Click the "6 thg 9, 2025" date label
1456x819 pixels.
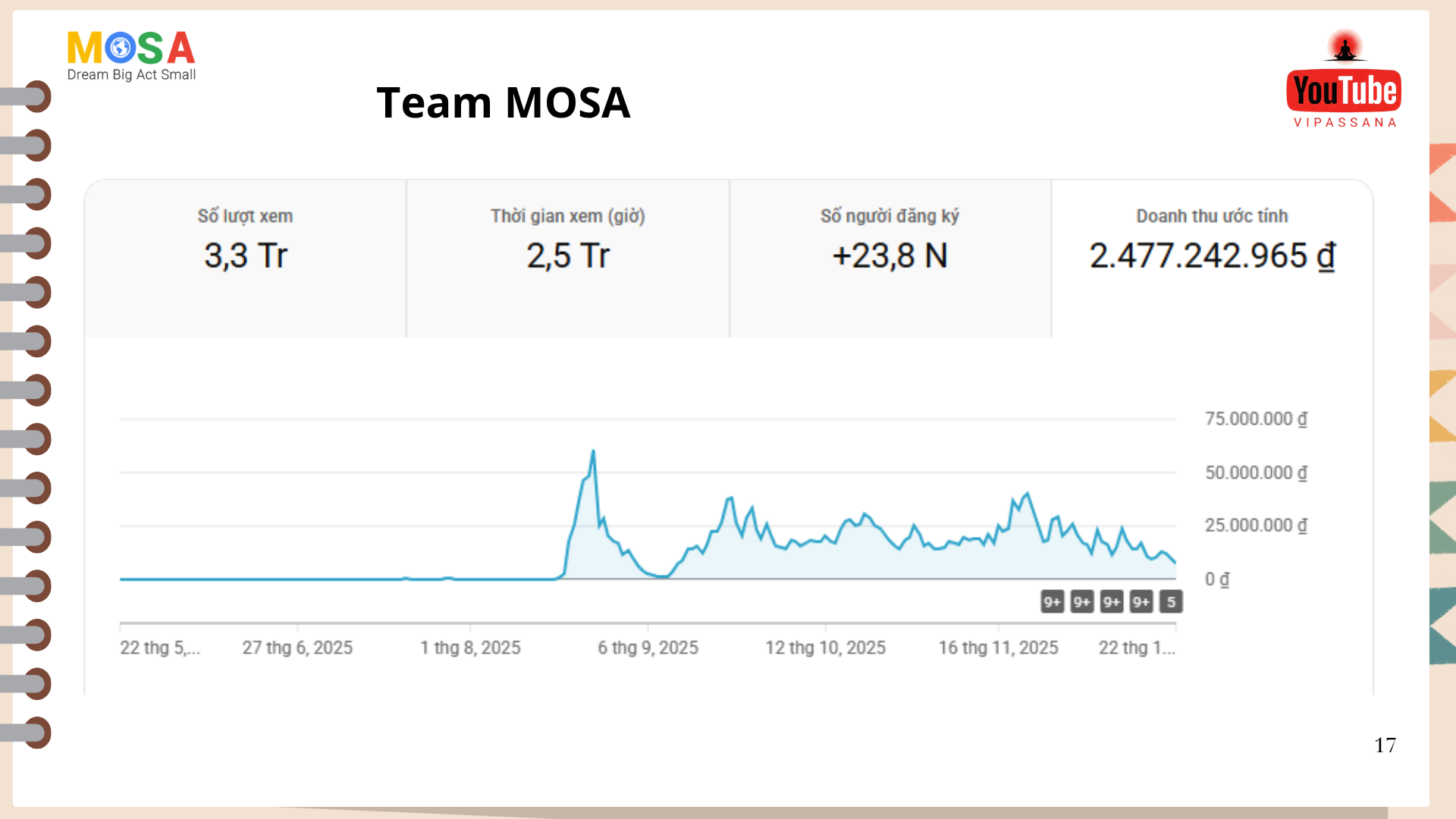click(x=648, y=648)
